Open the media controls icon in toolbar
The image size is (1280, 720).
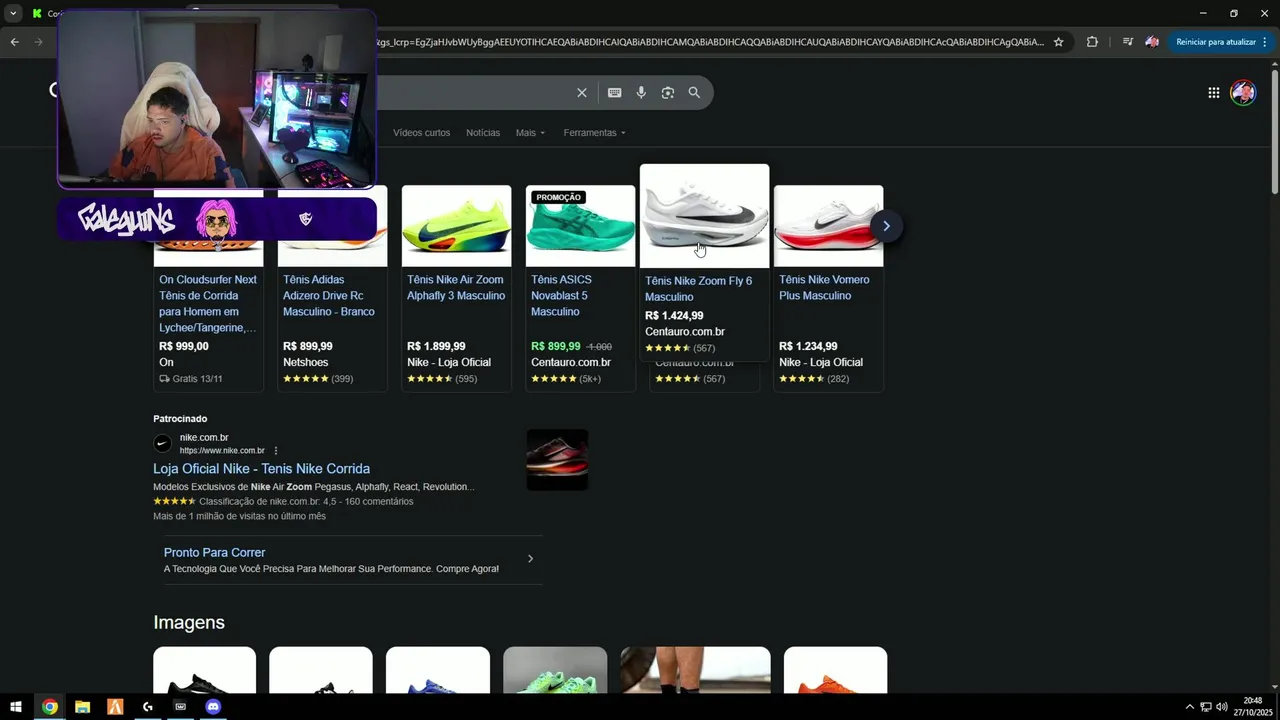click(1127, 42)
